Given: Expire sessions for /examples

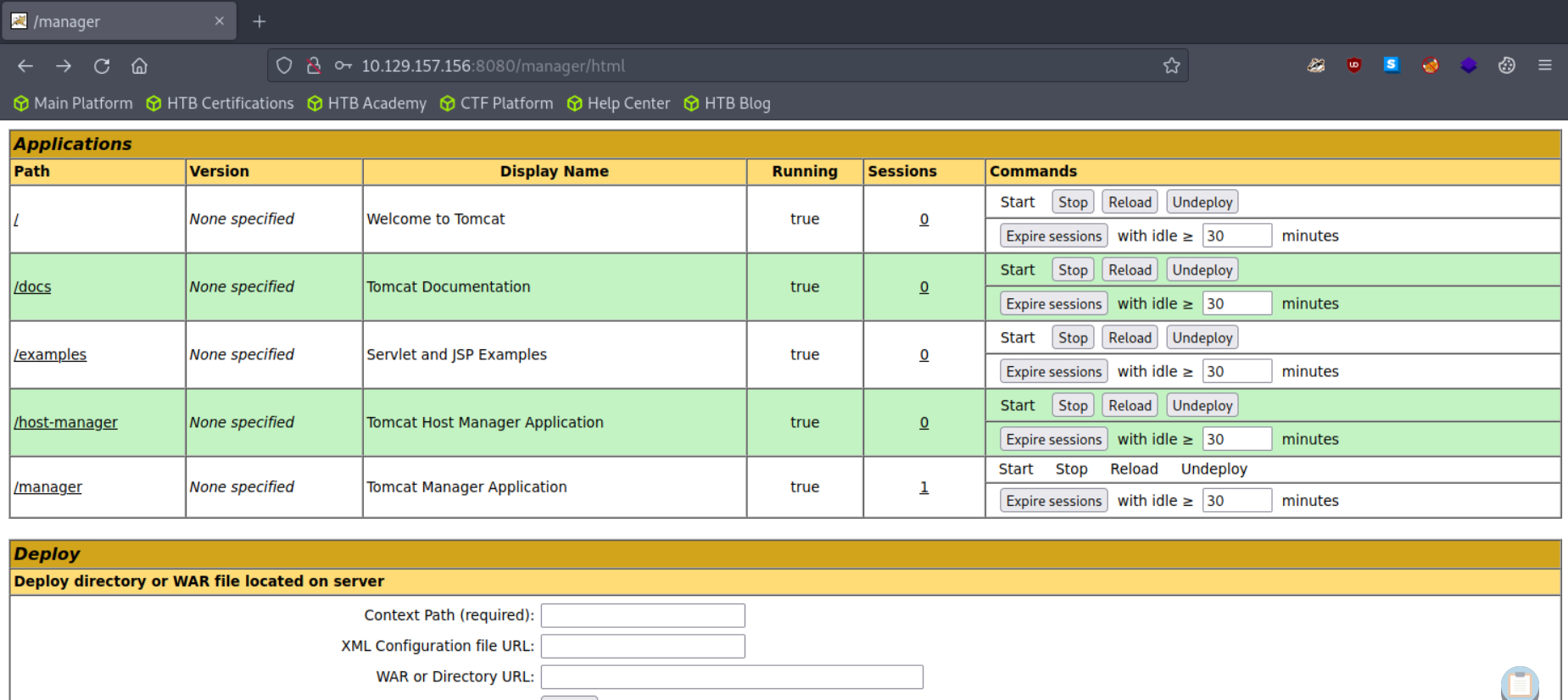Looking at the screenshot, I should tap(1053, 371).
